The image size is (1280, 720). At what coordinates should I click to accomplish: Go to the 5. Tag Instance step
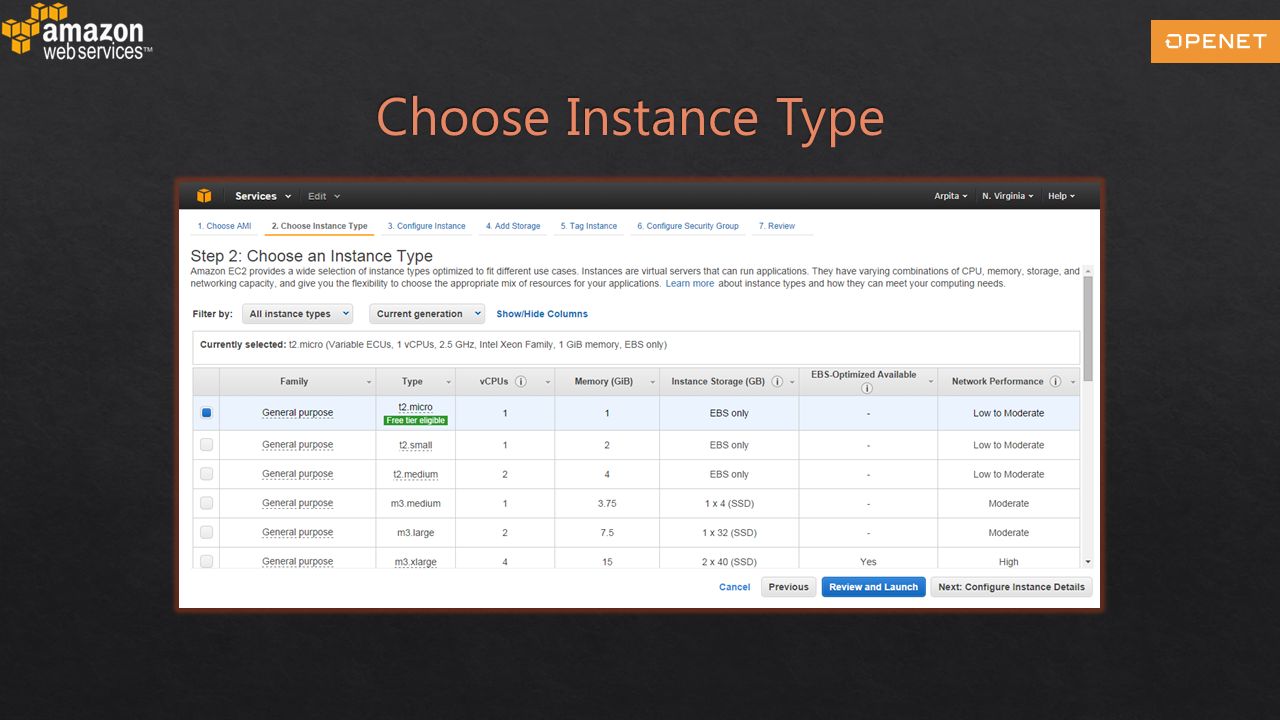(589, 226)
